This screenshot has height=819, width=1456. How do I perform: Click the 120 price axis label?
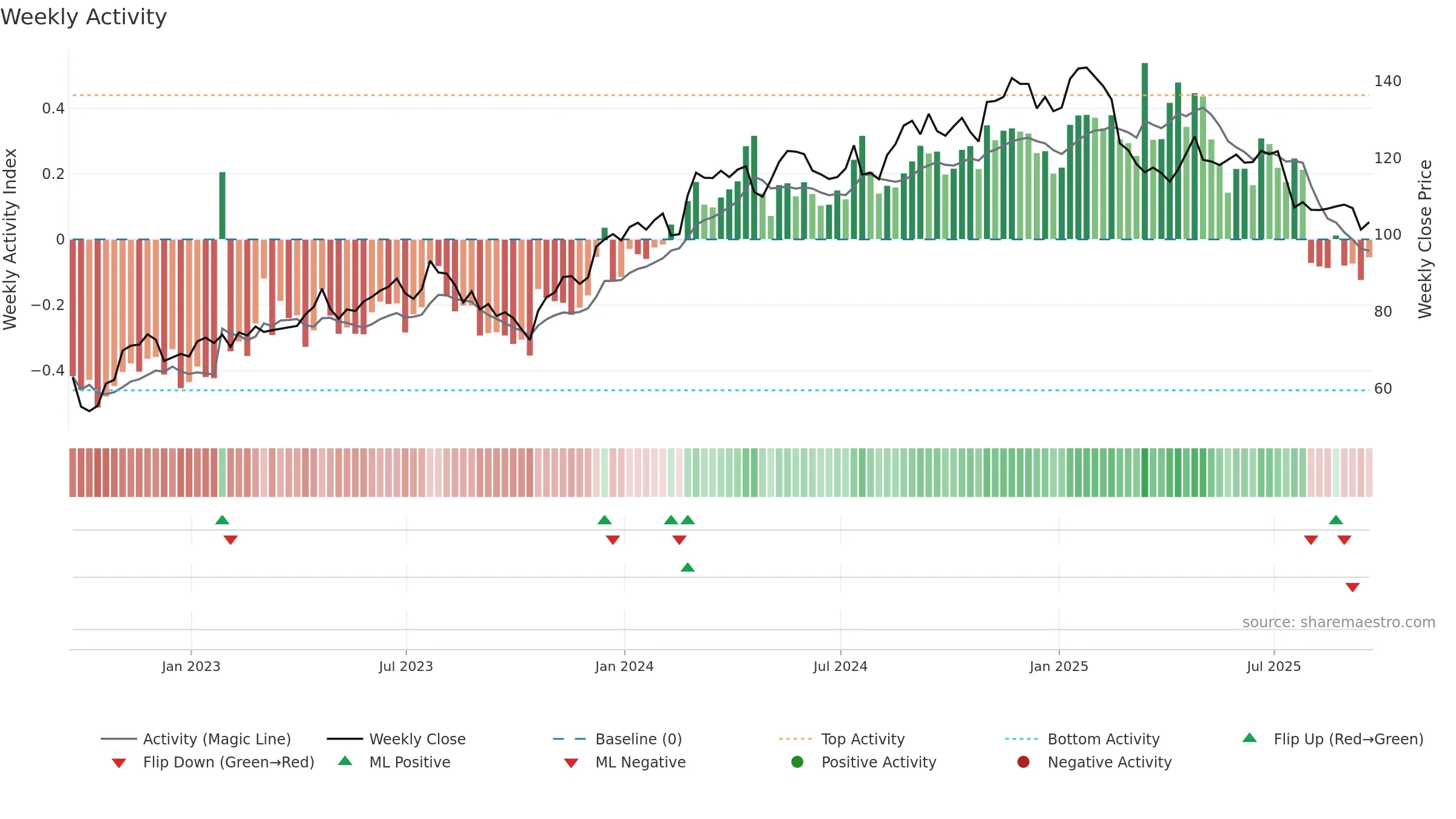(1387, 158)
